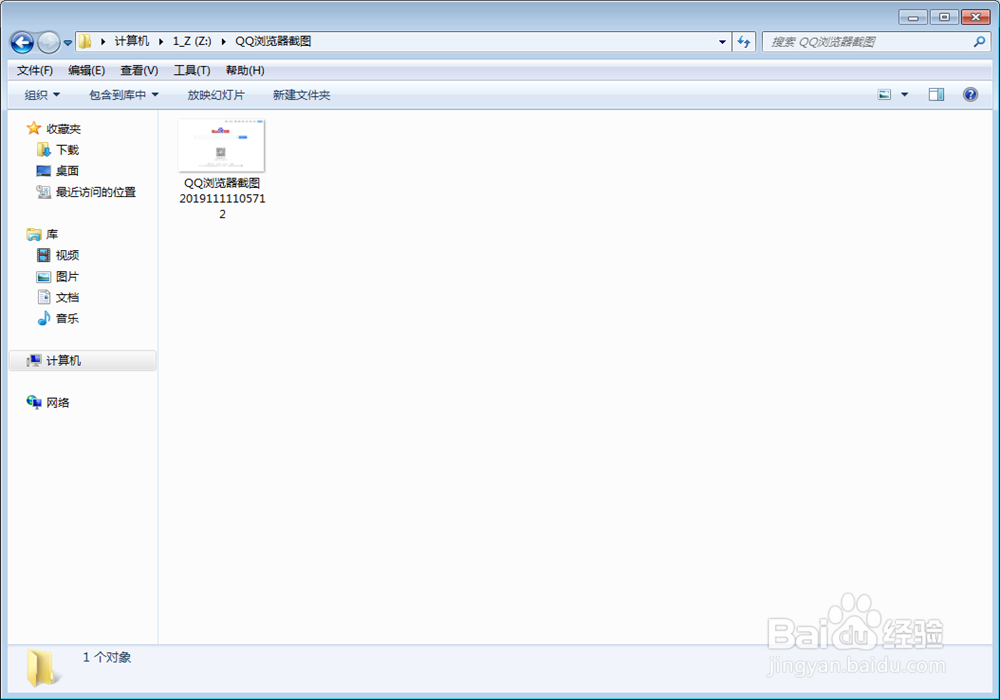Expand arrow after 1_Z (Z:) in breadcrumb

223,41
